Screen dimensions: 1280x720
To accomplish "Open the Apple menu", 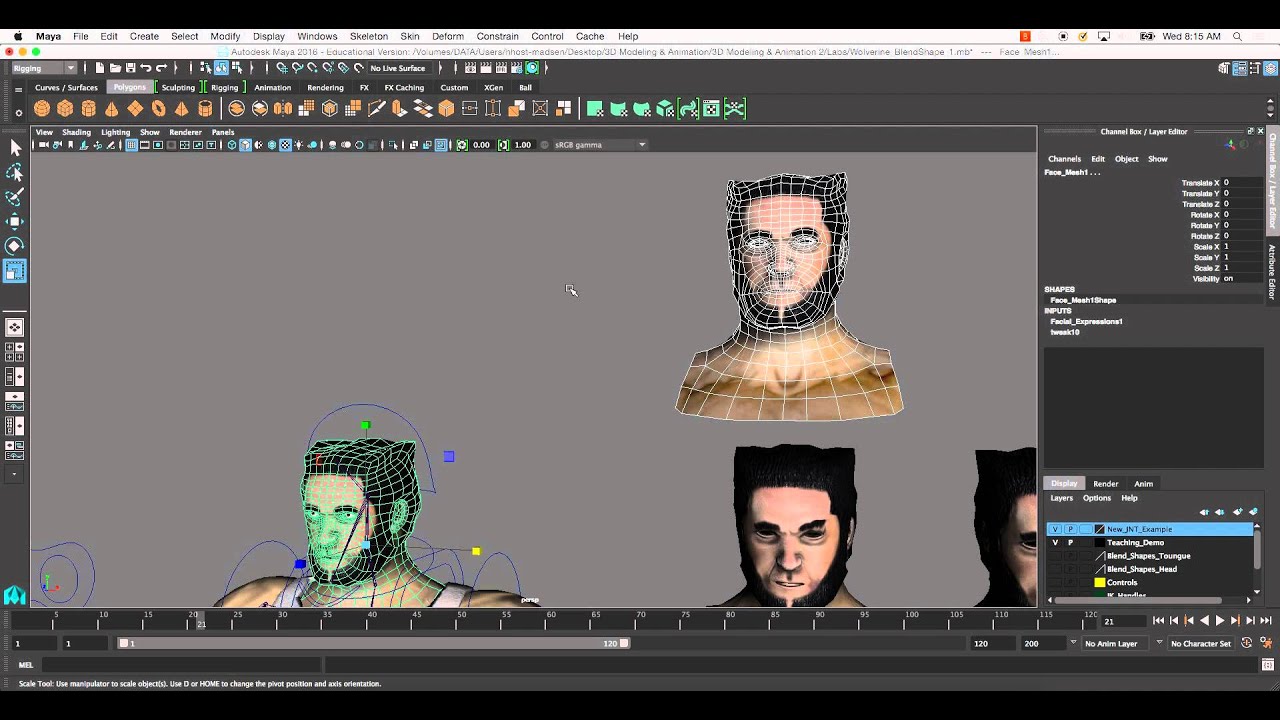I will pos(17,36).
